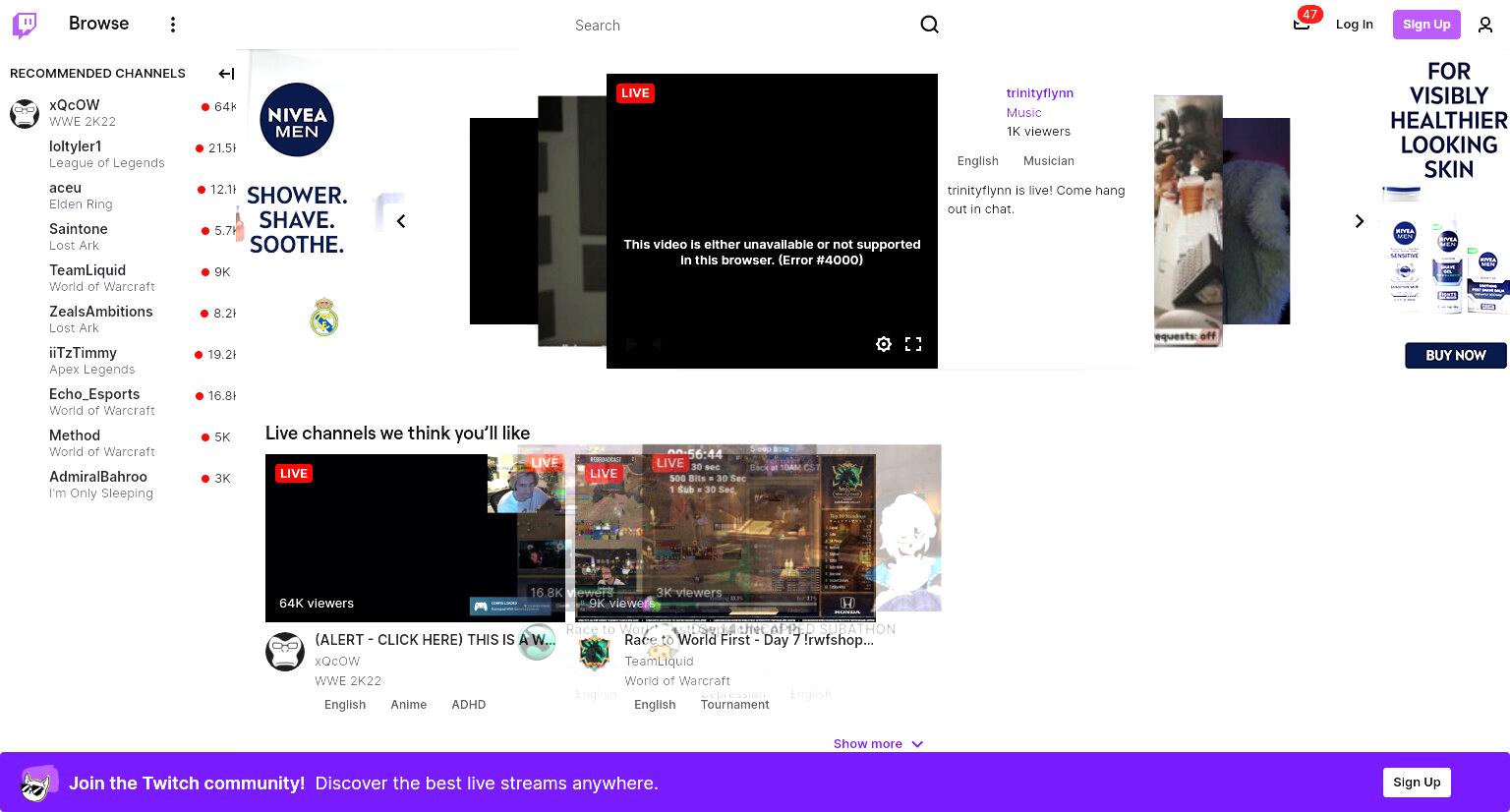Open the Browse tab

(98, 24)
